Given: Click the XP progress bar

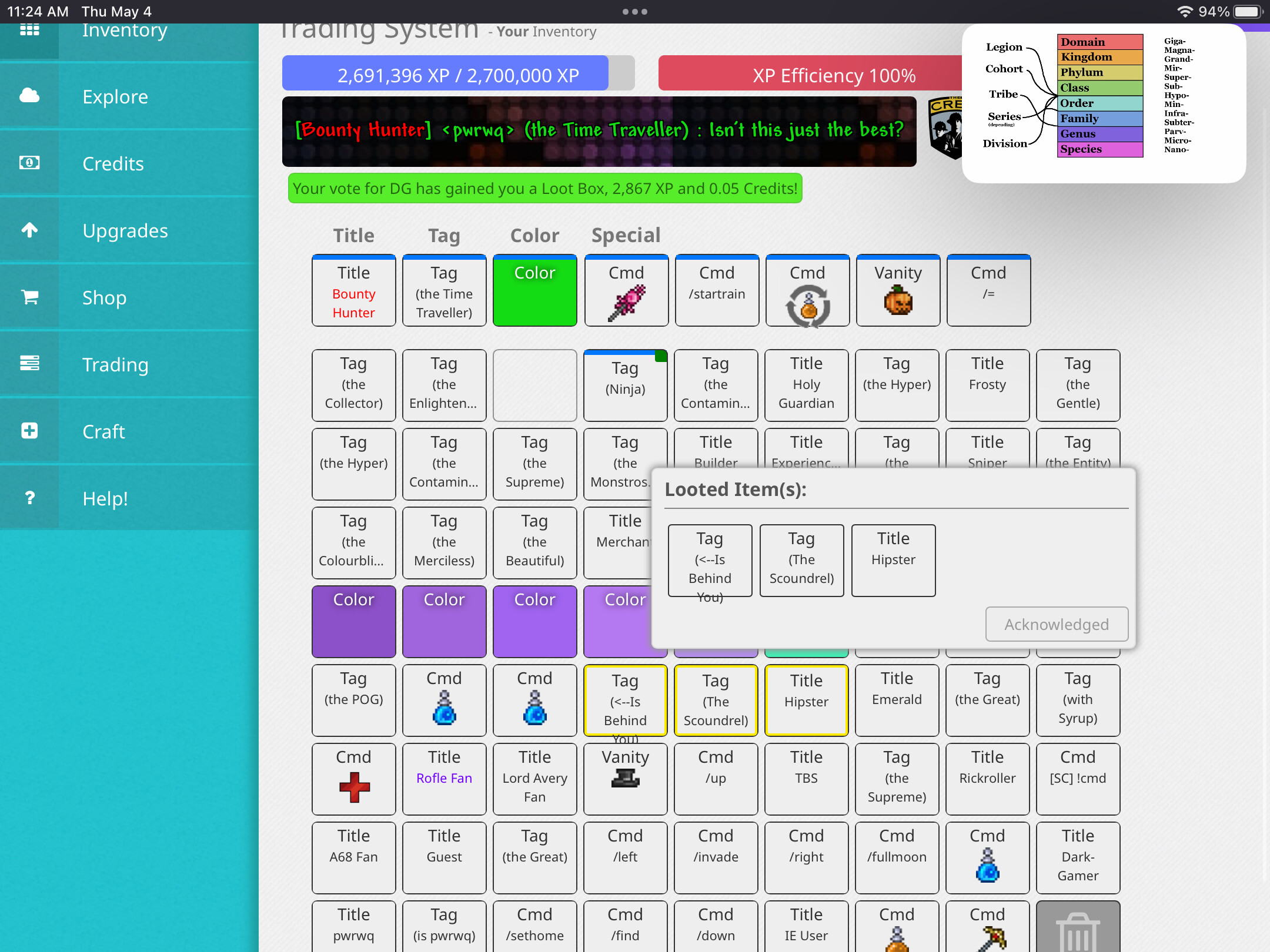Looking at the screenshot, I should [x=459, y=73].
